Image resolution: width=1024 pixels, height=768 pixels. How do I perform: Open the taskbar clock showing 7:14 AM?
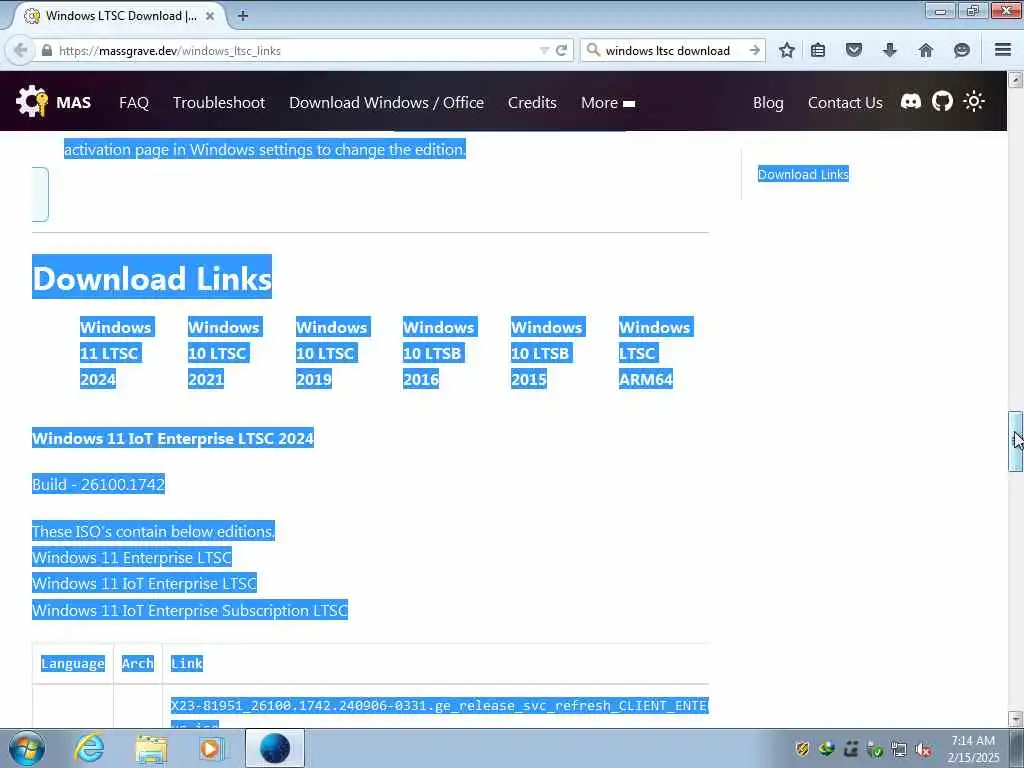click(x=973, y=748)
